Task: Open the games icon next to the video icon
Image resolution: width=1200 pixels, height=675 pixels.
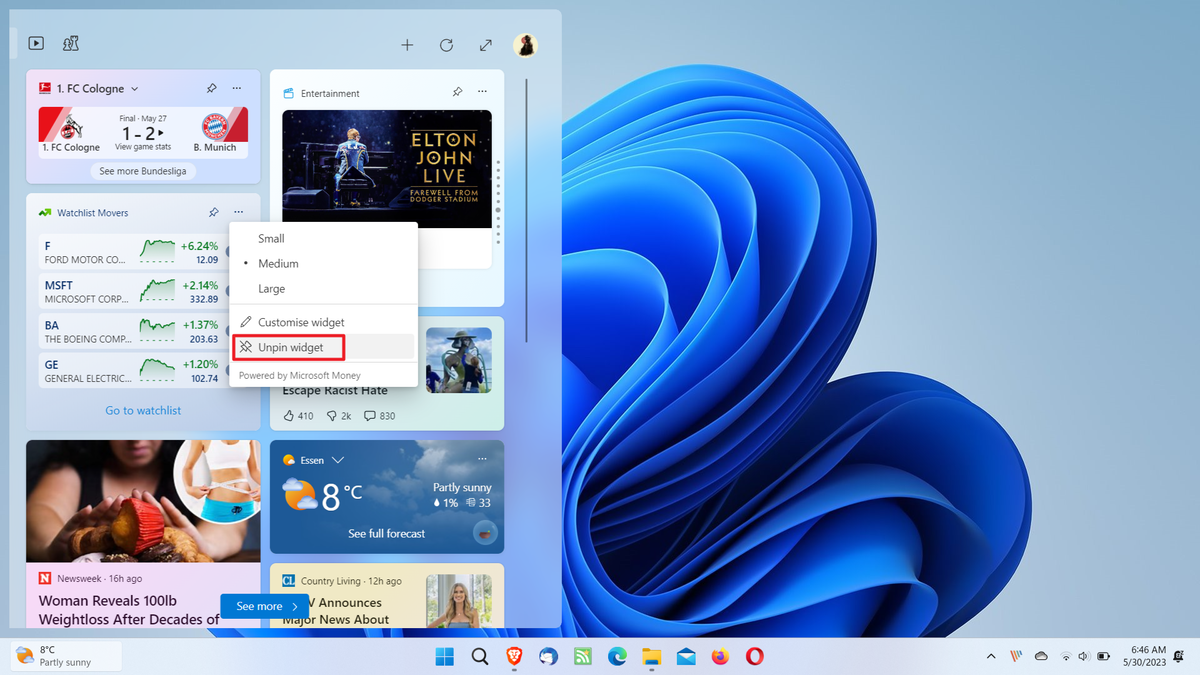Action: 70,43
